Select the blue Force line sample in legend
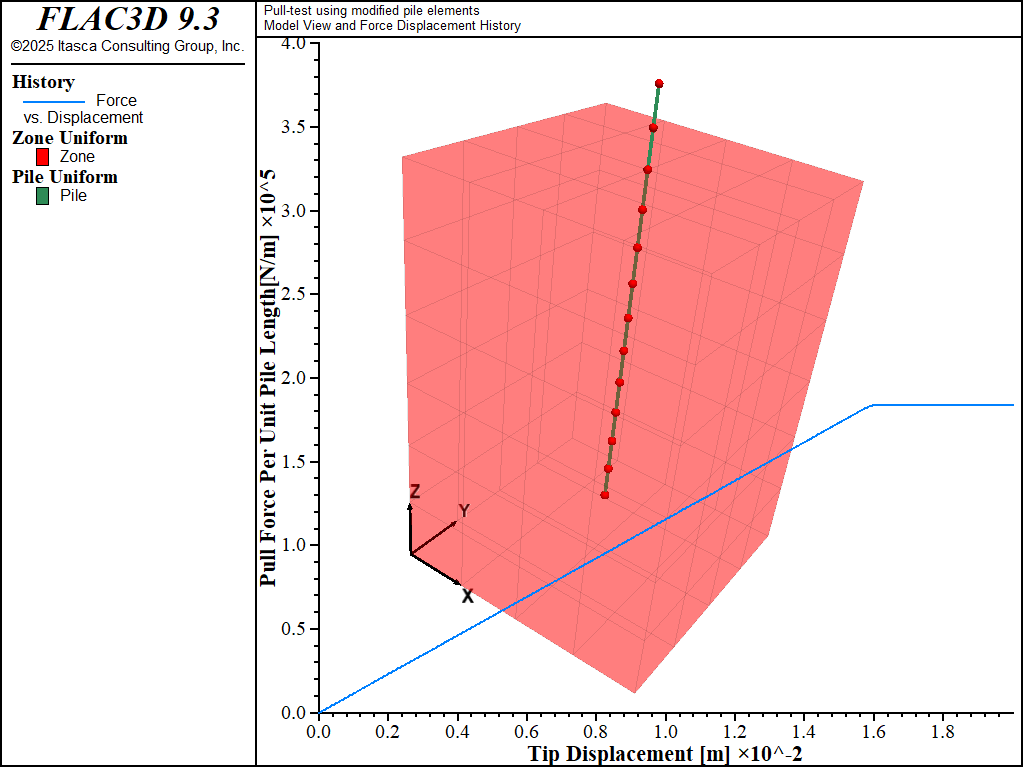Image resolution: width=1024 pixels, height=768 pixels. tap(53, 100)
